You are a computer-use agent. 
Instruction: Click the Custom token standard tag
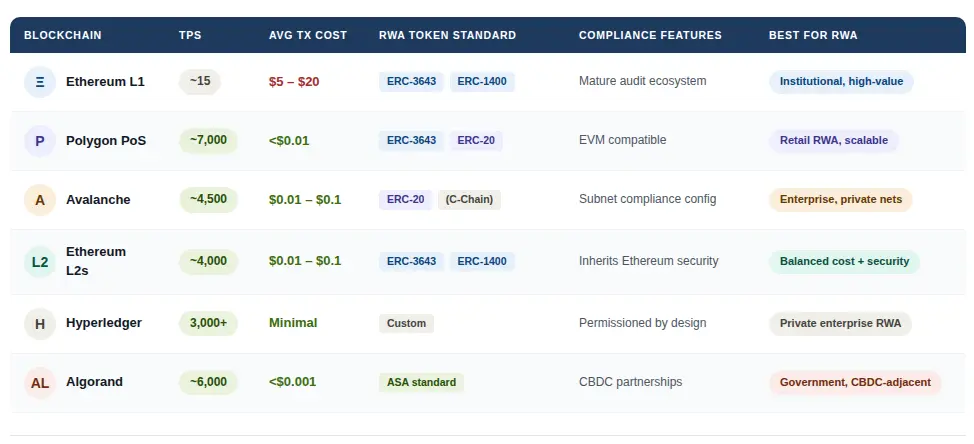(x=406, y=323)
